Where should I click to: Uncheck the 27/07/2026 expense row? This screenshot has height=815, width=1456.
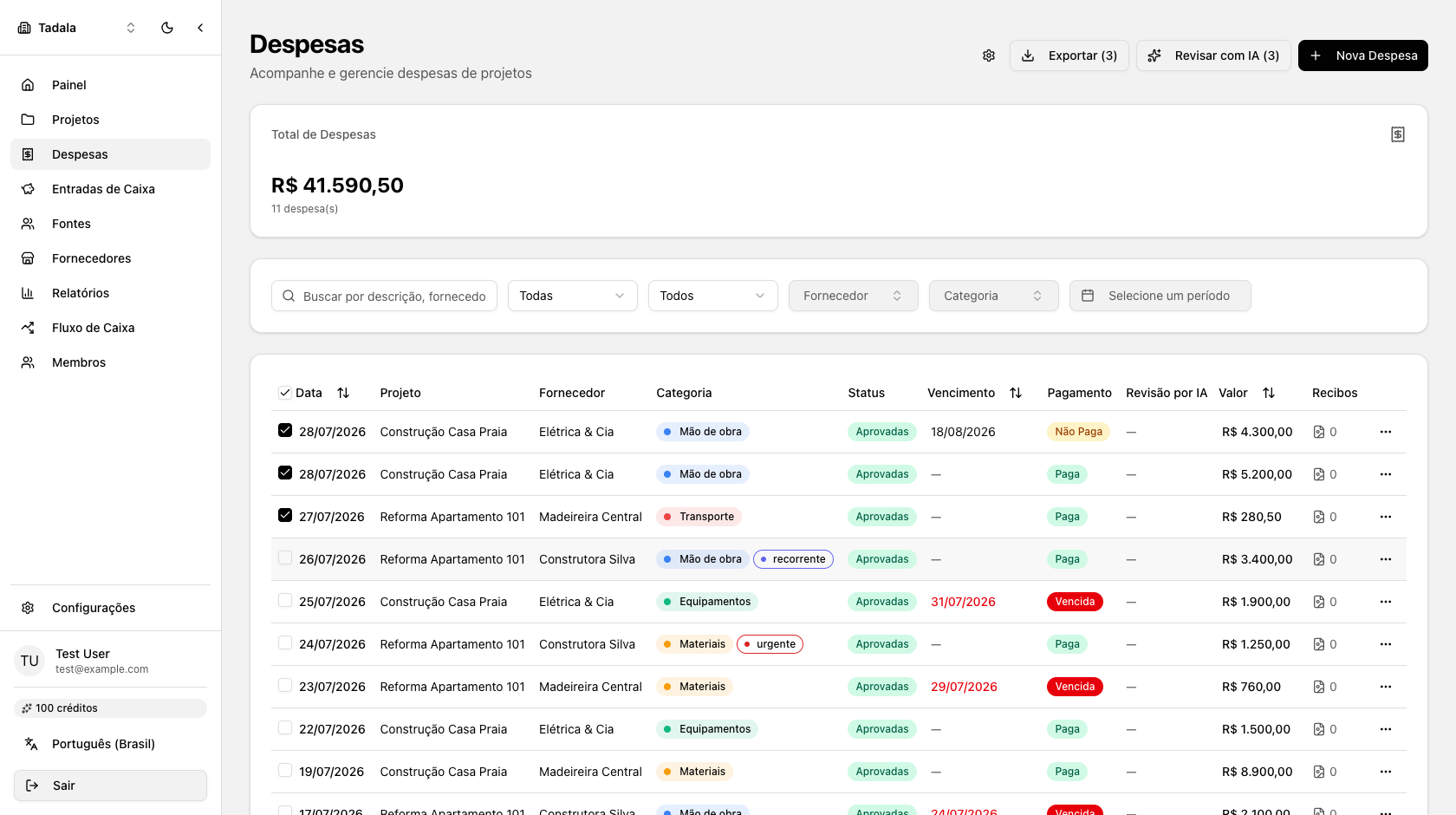click(285, 515)
